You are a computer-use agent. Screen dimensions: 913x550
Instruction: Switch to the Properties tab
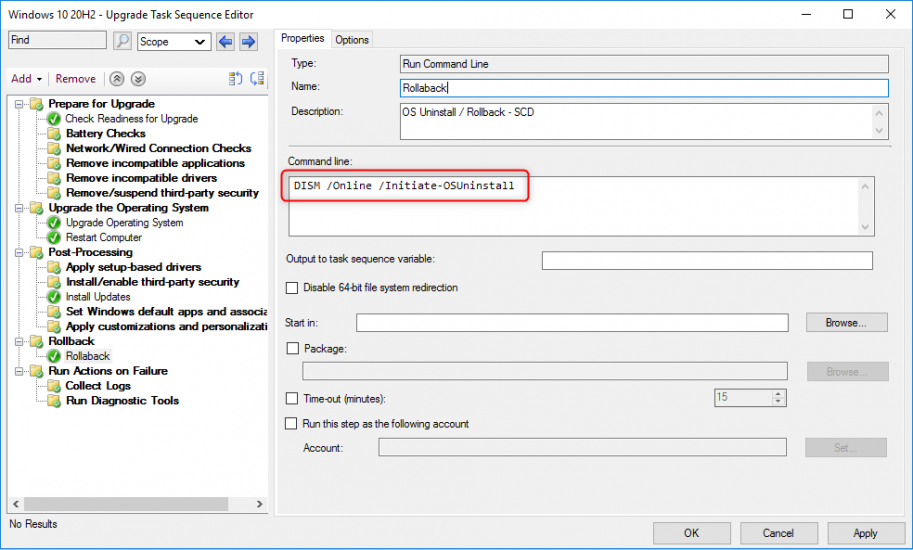(x=303, y=38)
